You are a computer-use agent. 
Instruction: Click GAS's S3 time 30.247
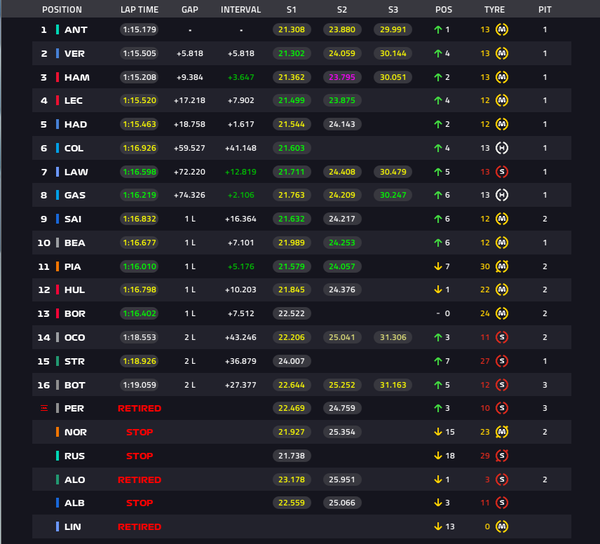(x=393, y=195)
